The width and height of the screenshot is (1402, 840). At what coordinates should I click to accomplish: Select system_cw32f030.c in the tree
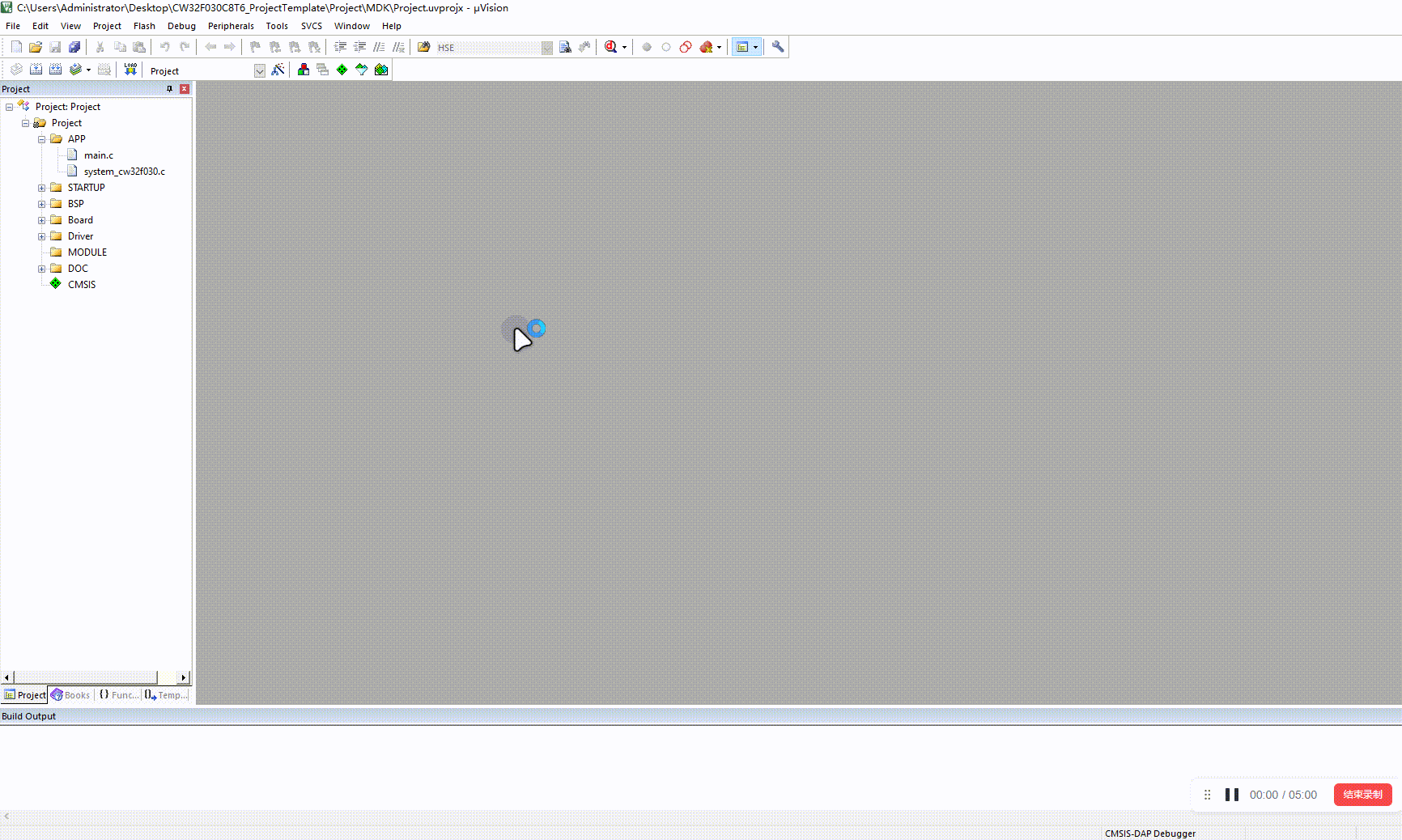tap(124, 172)
